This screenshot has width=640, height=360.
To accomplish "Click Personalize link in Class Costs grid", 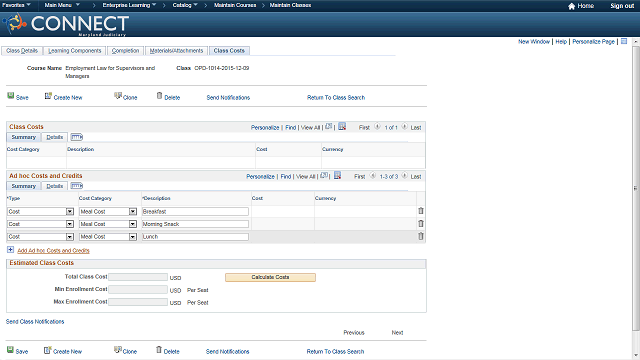I will [265, 127].
